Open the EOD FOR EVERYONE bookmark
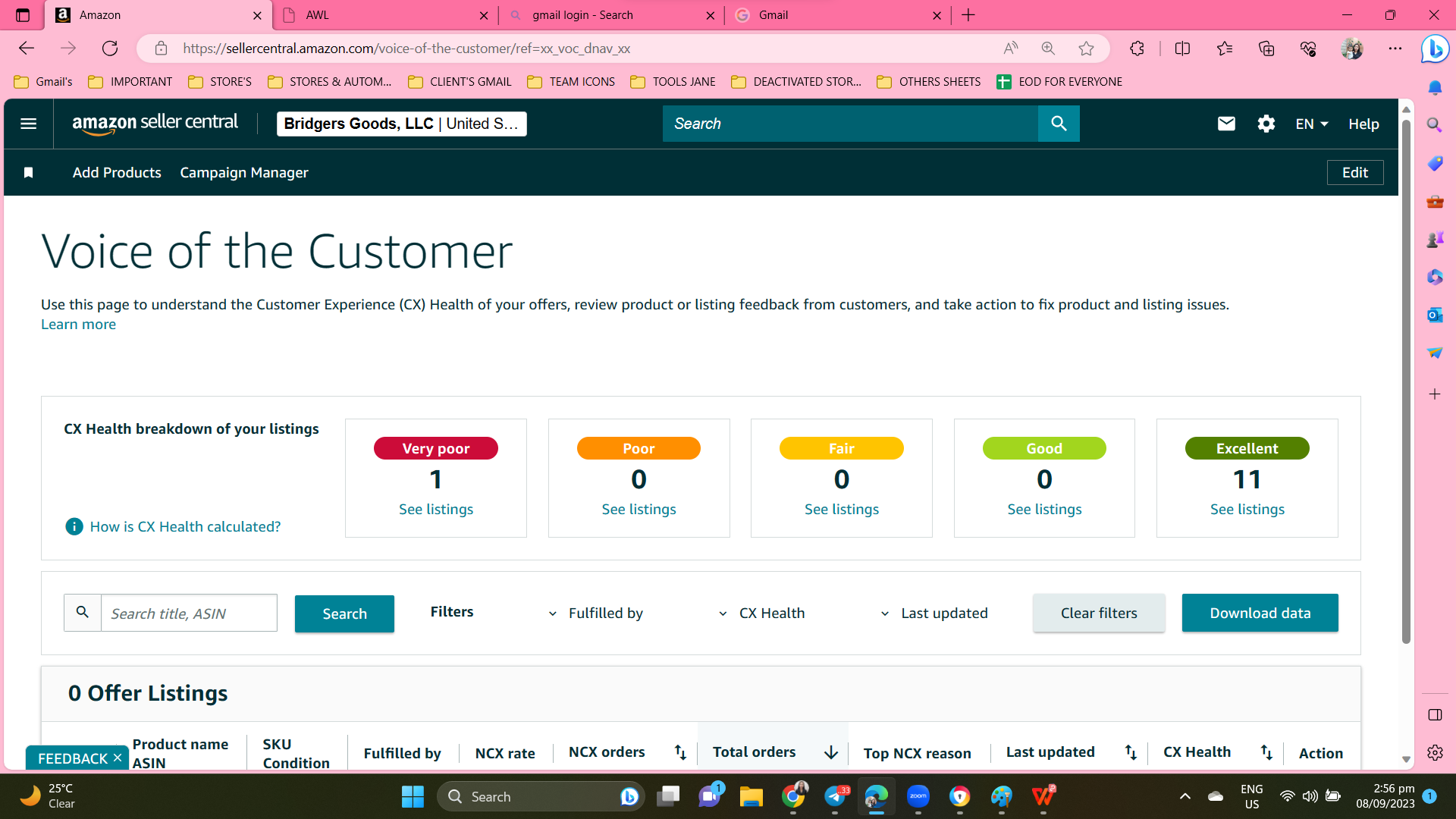This screenshot has height=819, width=1456. [x=1059, y=82]
